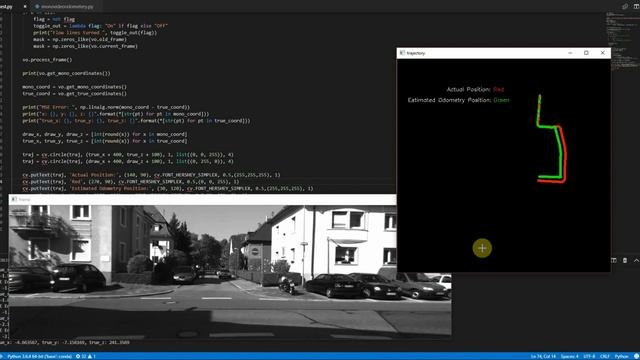640x360 pixels.
Task: Click the trajectory window title bar icon
Action: click(402, 53)
